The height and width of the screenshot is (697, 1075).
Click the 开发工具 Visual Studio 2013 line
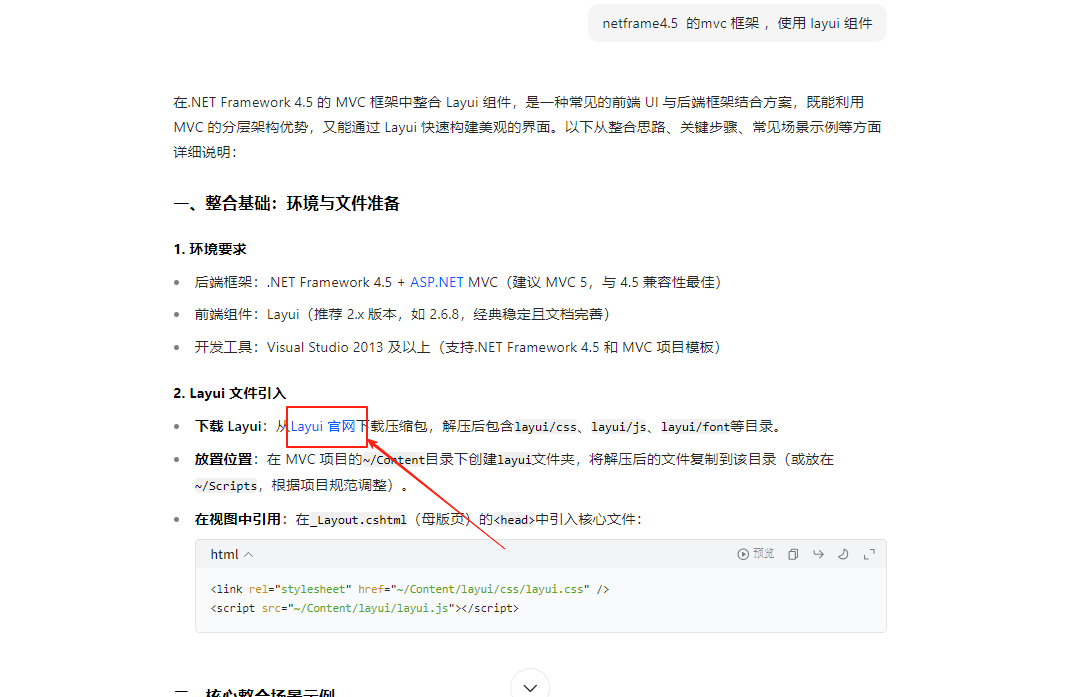[457, 347]
